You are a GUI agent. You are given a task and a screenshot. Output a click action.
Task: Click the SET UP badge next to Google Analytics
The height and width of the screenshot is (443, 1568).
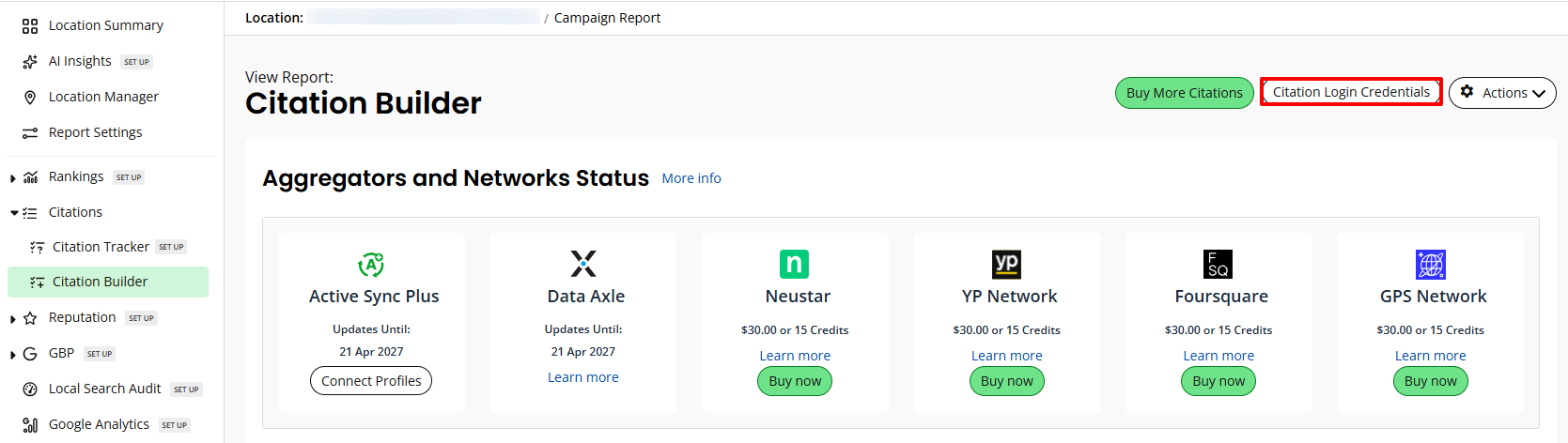point(175,425)
